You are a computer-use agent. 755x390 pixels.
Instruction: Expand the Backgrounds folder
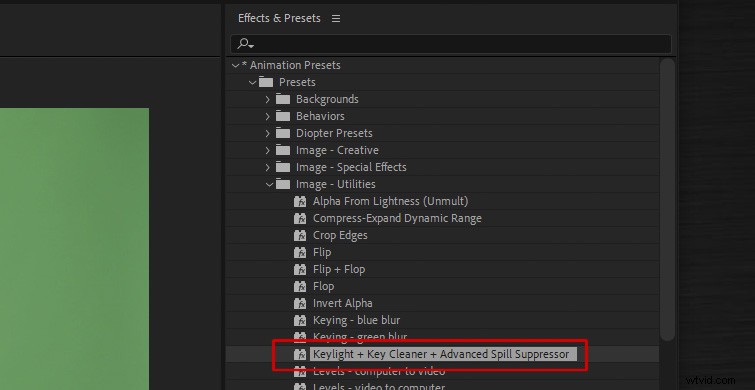(x=268, y=100)
